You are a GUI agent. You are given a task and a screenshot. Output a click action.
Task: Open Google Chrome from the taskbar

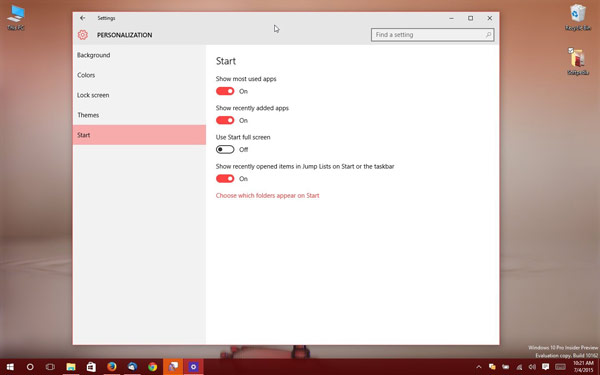tap(152, 367)
